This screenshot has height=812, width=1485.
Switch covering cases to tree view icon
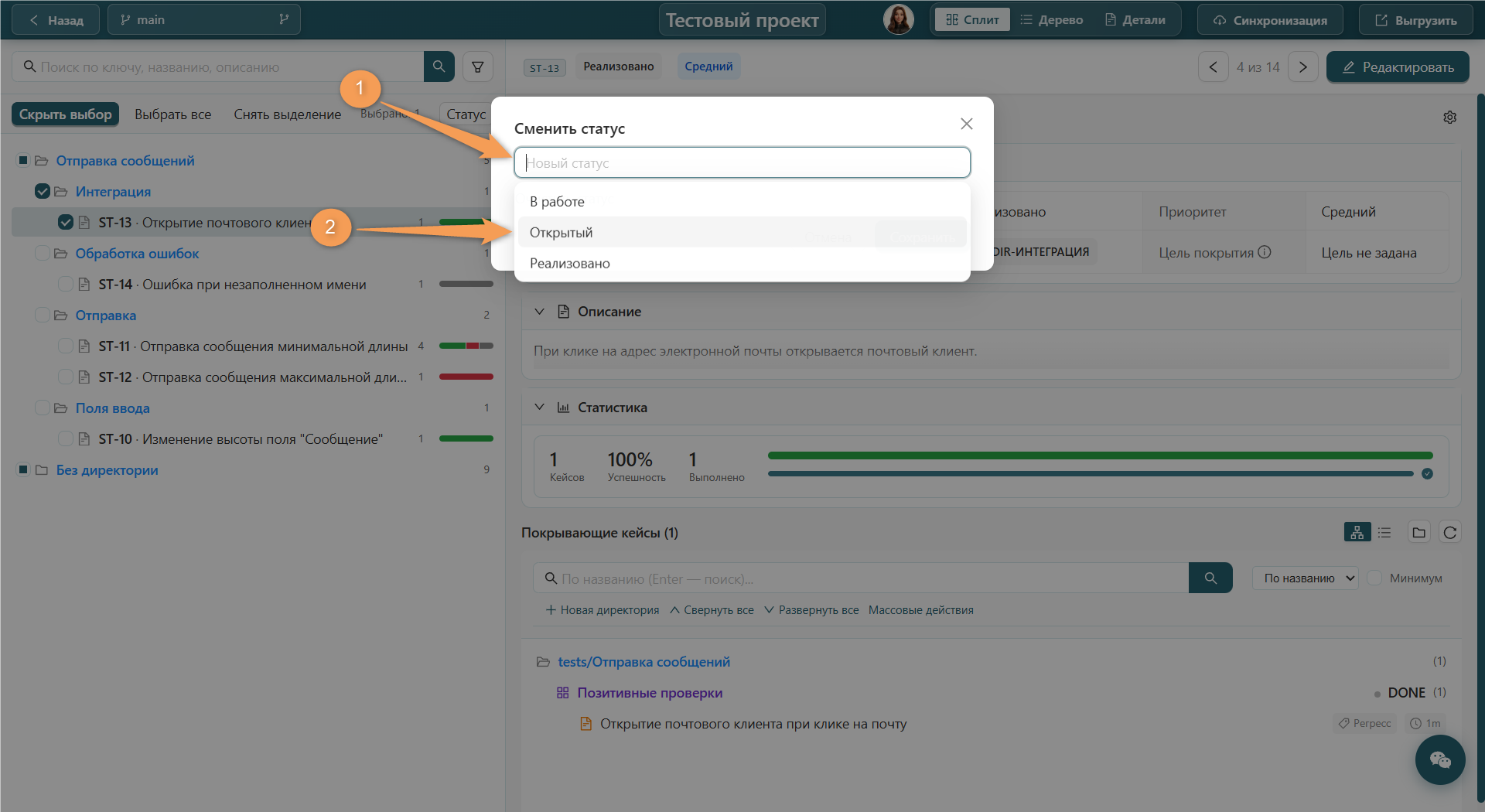point(1357,532)
